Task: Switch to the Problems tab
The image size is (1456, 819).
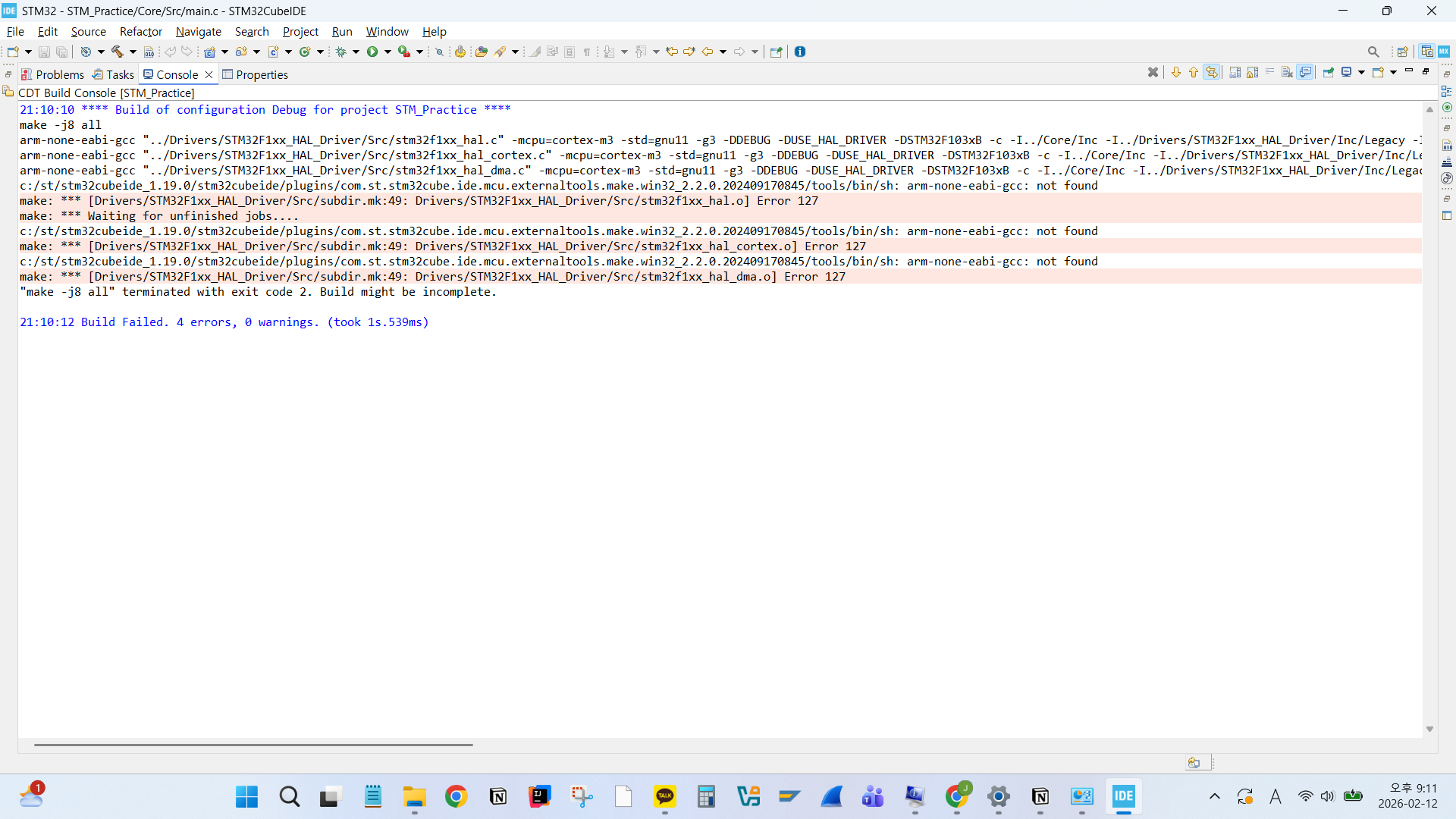Action: (x=52, y=74)
